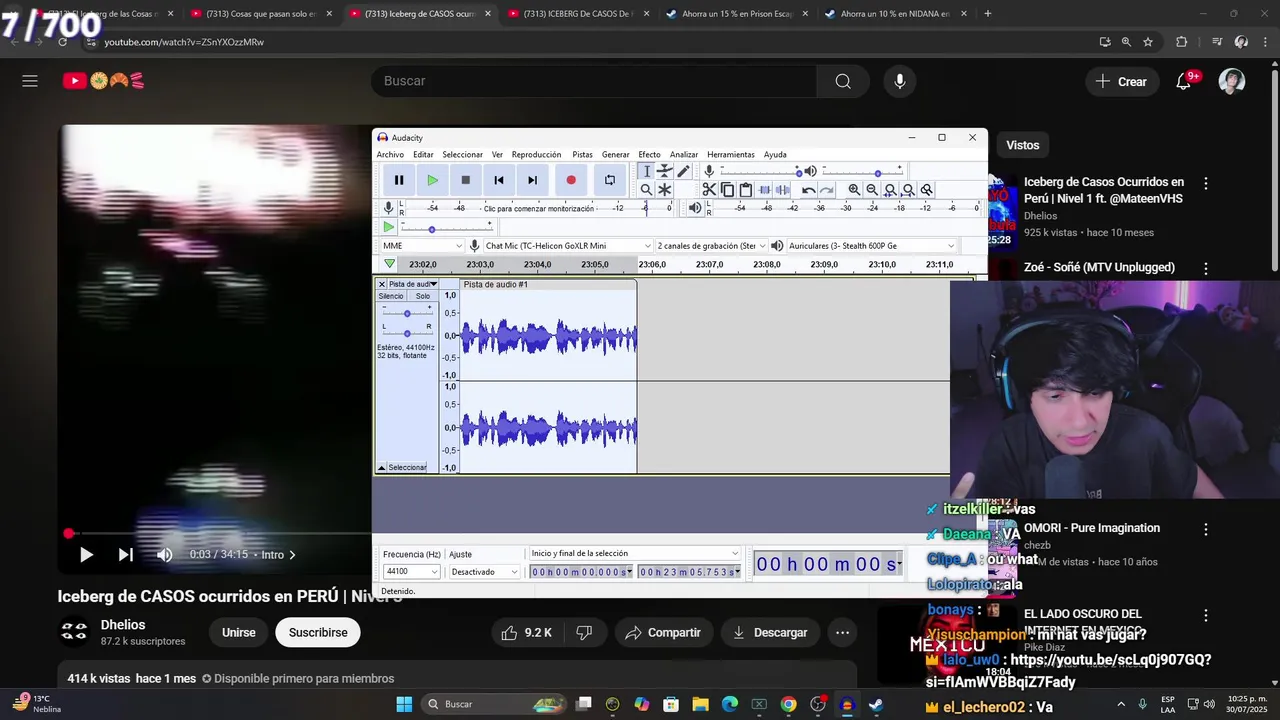
Task: Click the Buscar search field on YouTube
Action: tap(594, 81)
